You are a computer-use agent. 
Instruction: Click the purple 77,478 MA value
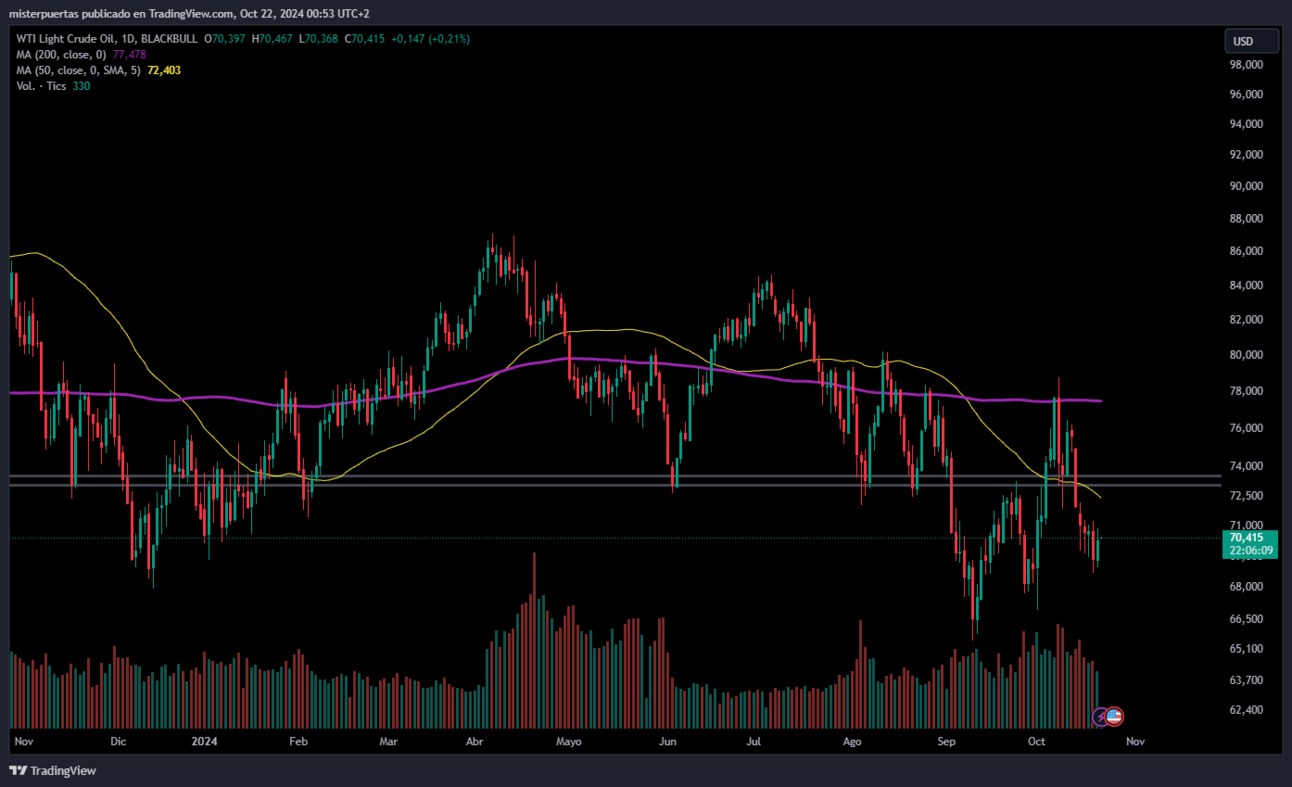[129, 54]
